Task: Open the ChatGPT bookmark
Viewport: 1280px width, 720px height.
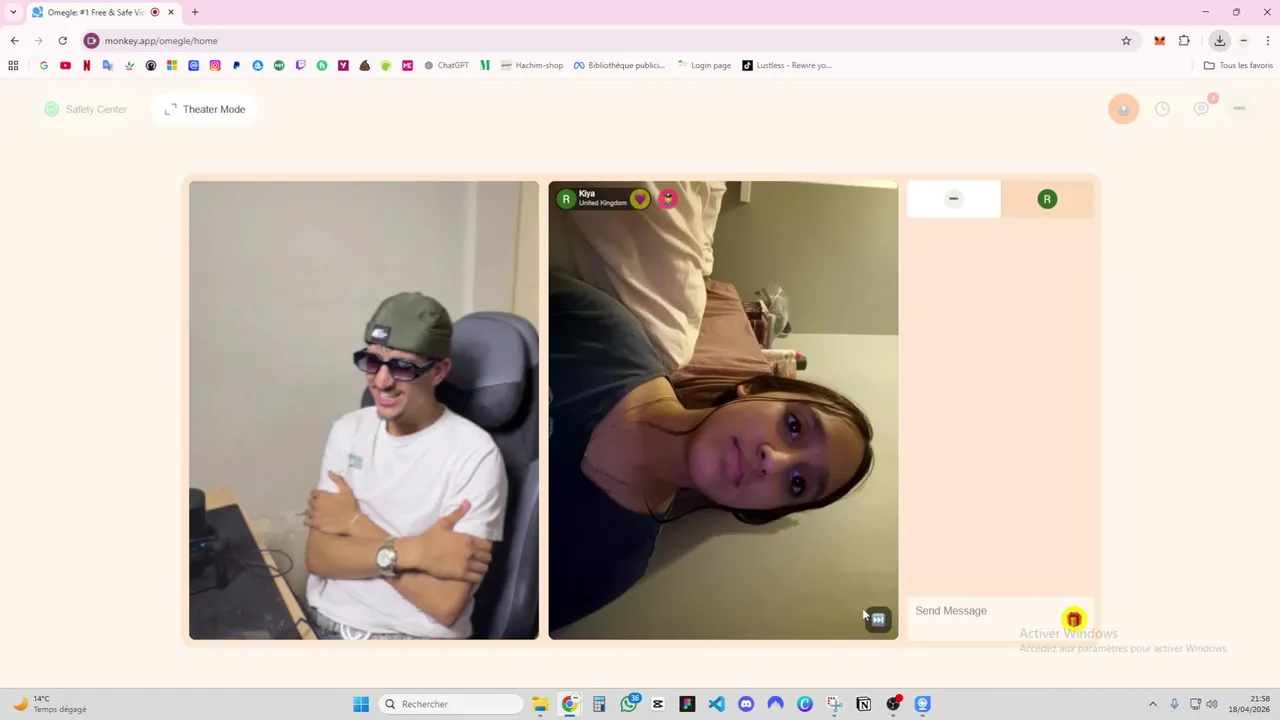Action: (446, 65)
